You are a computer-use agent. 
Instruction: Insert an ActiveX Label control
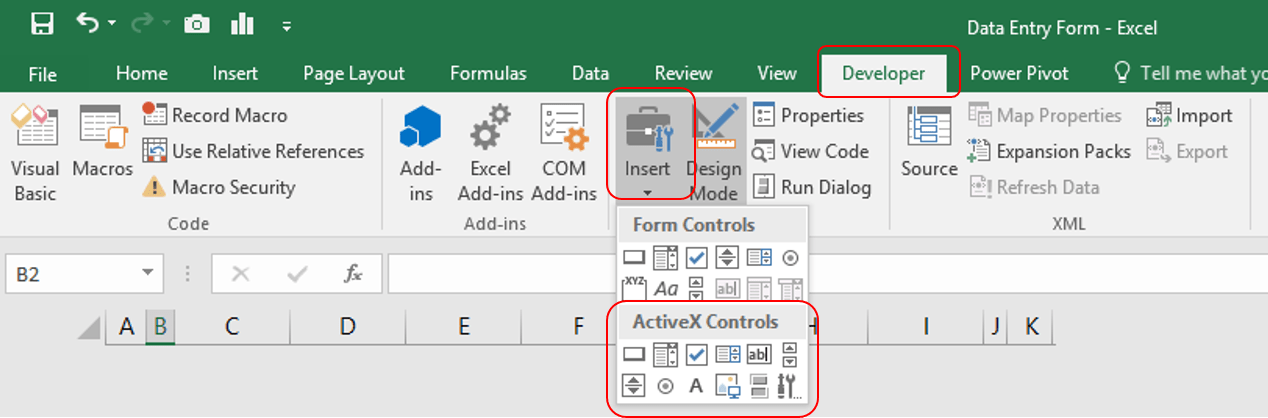(697, 385)
